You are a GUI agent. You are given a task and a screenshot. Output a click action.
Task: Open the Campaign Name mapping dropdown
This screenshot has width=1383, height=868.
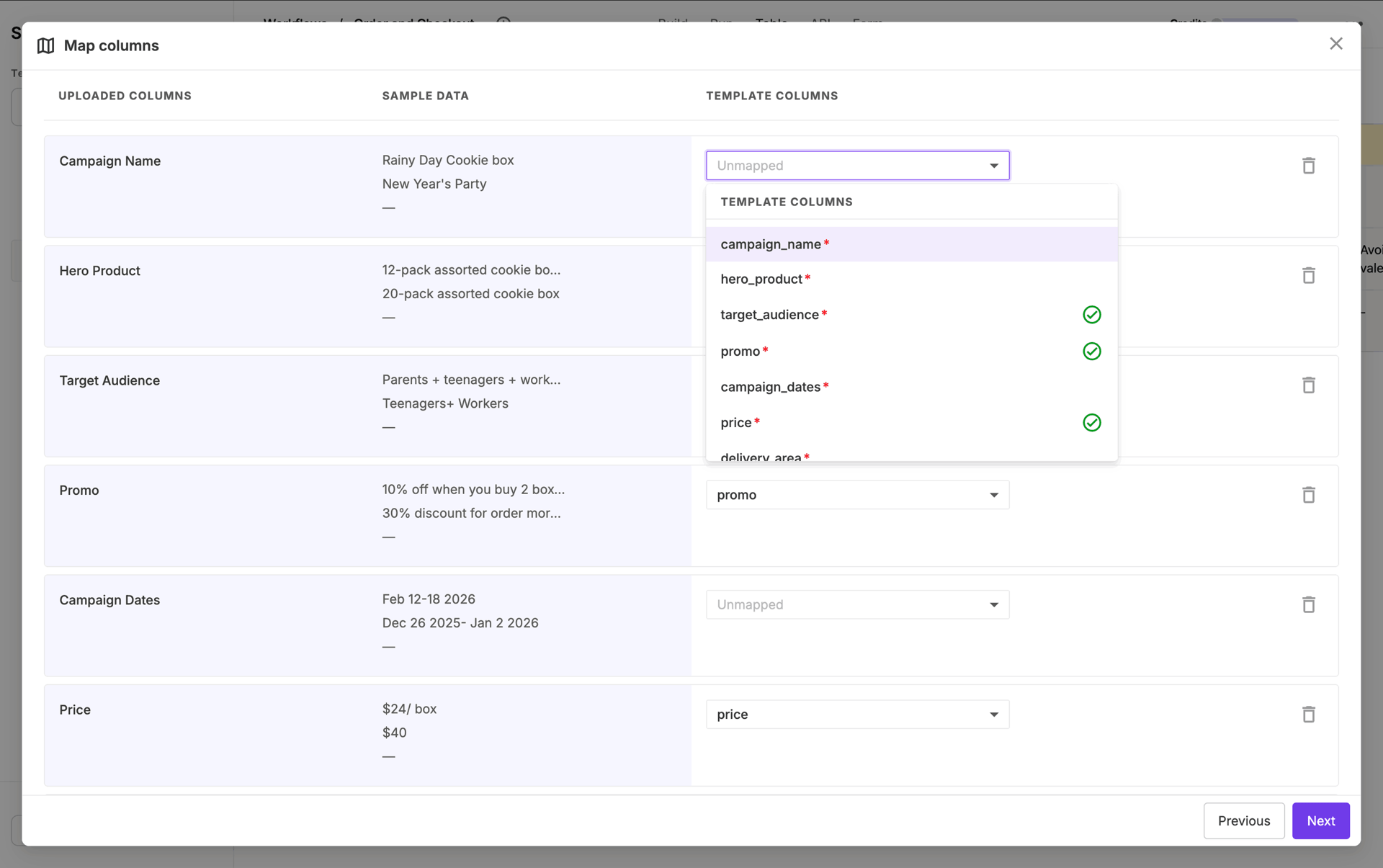point(857,166)
